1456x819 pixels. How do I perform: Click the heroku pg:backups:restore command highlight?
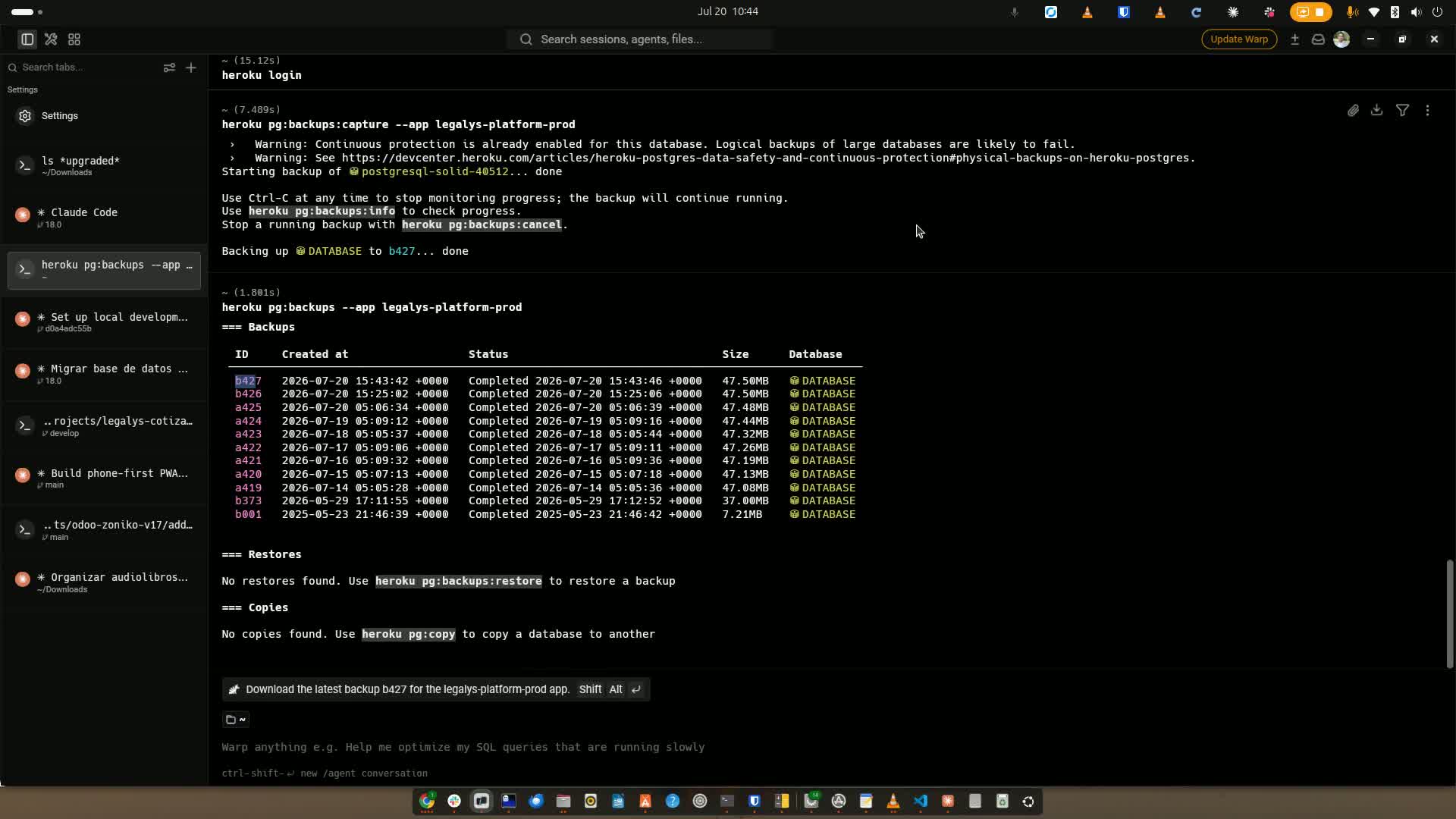(x=458, y=581)
